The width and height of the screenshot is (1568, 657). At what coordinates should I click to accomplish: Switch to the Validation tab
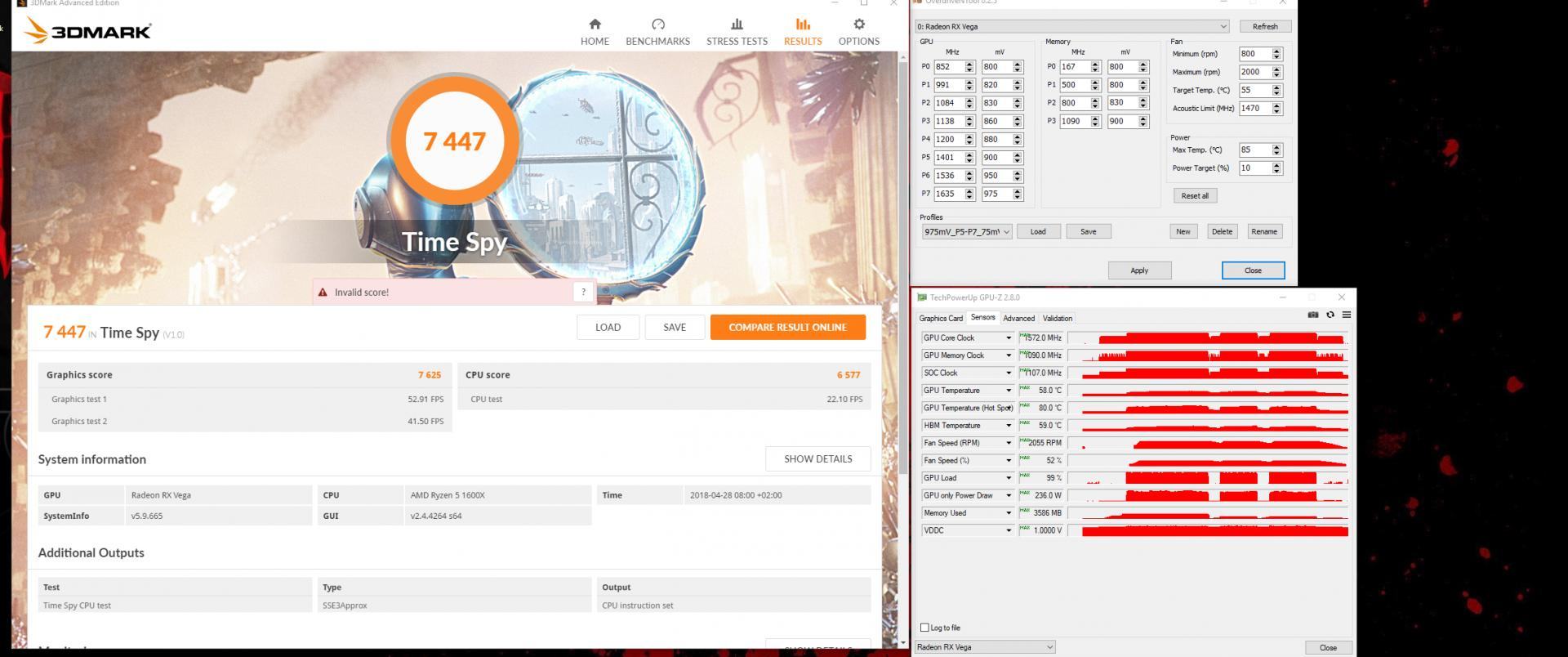[x=1058, y=319]
